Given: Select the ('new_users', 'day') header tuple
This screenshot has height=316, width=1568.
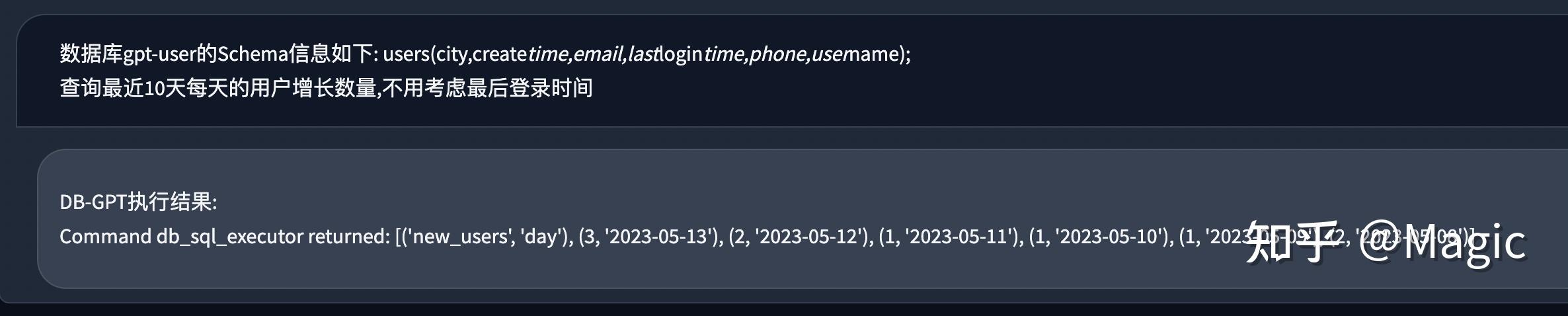Looking at the screenshot, I should pos(484,236).
